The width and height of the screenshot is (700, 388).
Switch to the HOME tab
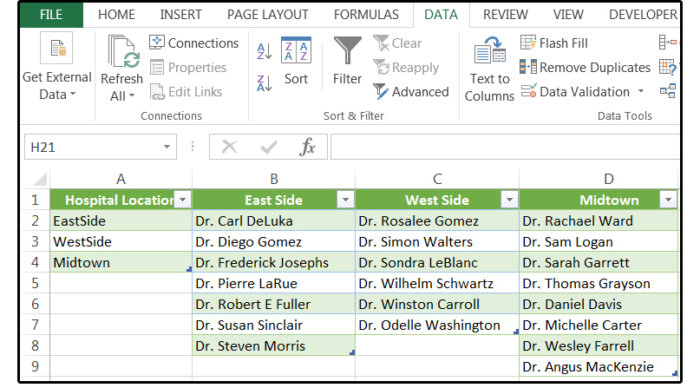pyautogui.click(x=117, y=15)
